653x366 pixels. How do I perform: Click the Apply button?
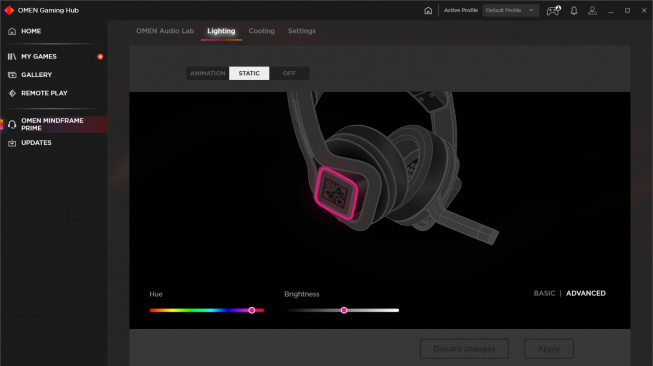[x=548, y=349]
